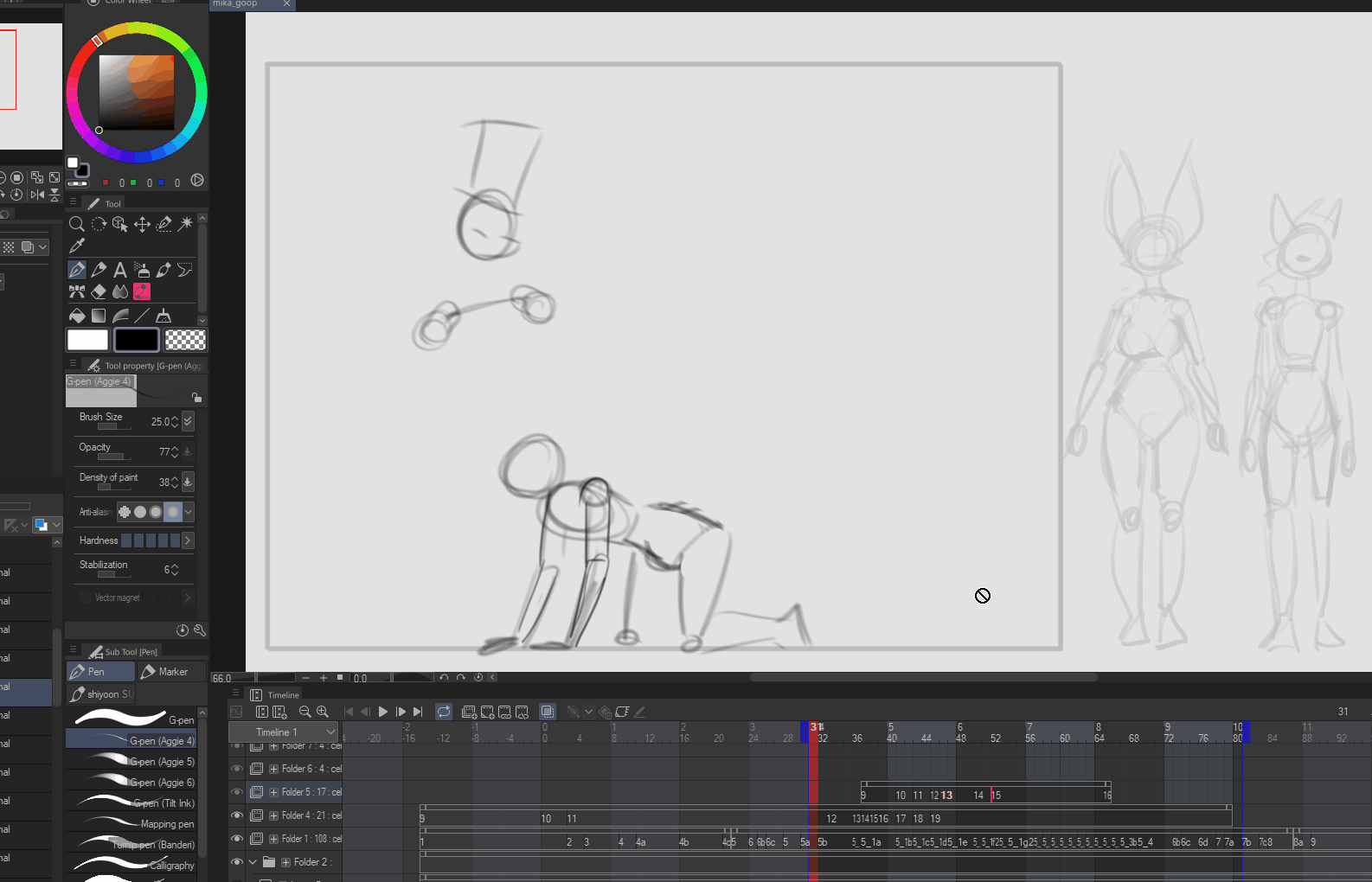Collapse the Folder 2 tree arrow

[253, 862]
